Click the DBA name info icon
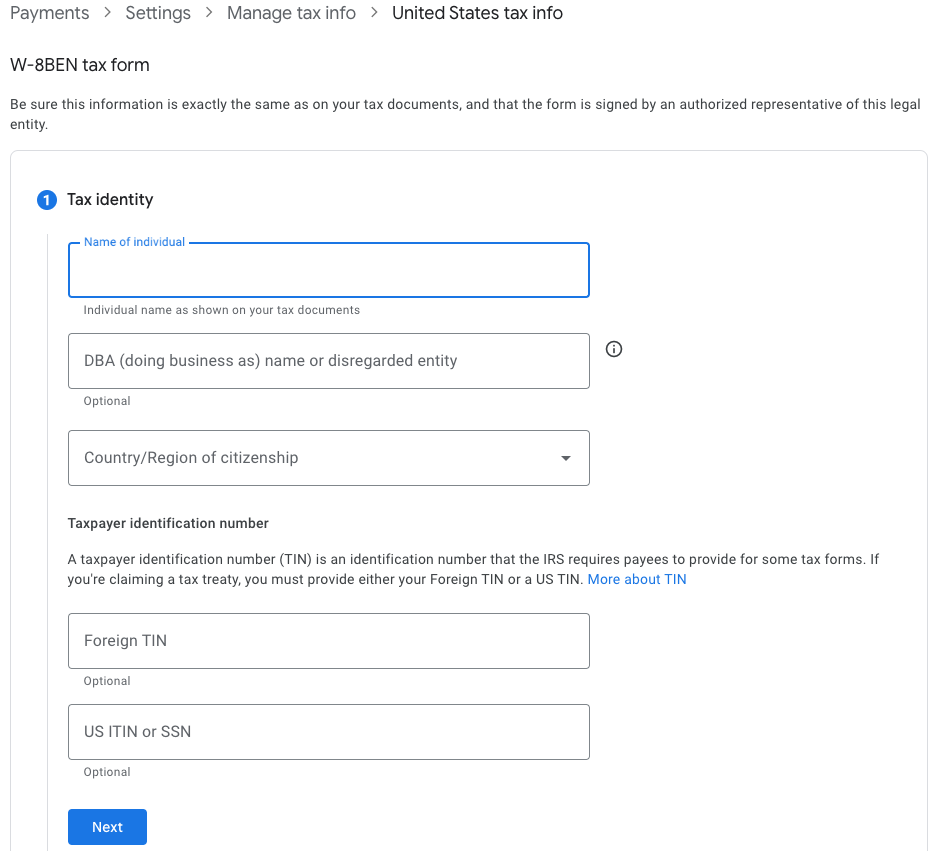Screen dimensions: 944x851 pos(613,349)
